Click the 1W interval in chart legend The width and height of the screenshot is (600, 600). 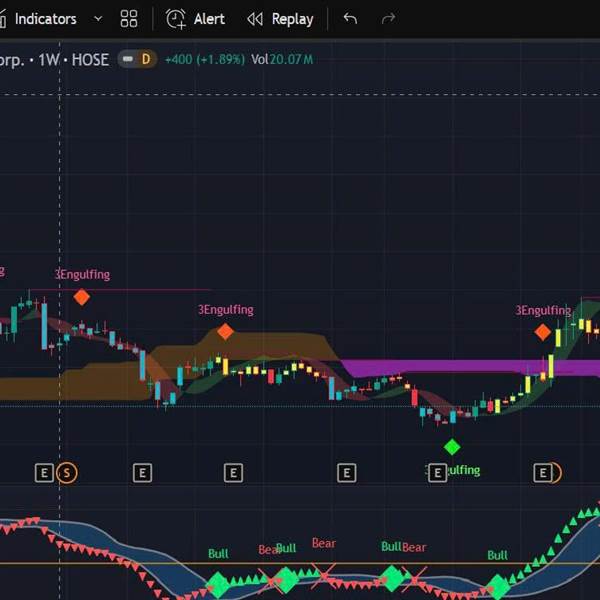pyautogui.click(x=49, y=60)
